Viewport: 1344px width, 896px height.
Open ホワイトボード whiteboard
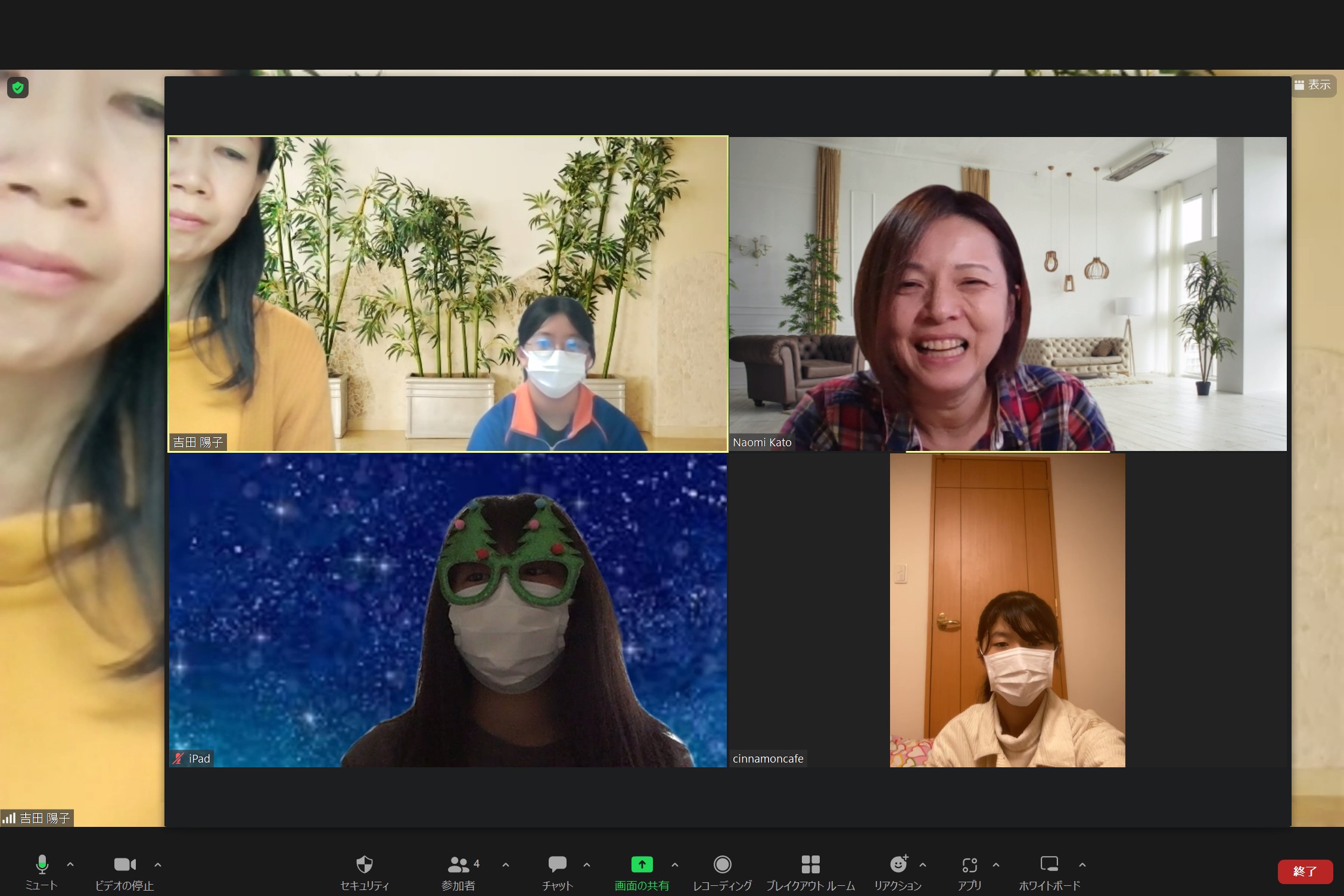click(1049, 872)
